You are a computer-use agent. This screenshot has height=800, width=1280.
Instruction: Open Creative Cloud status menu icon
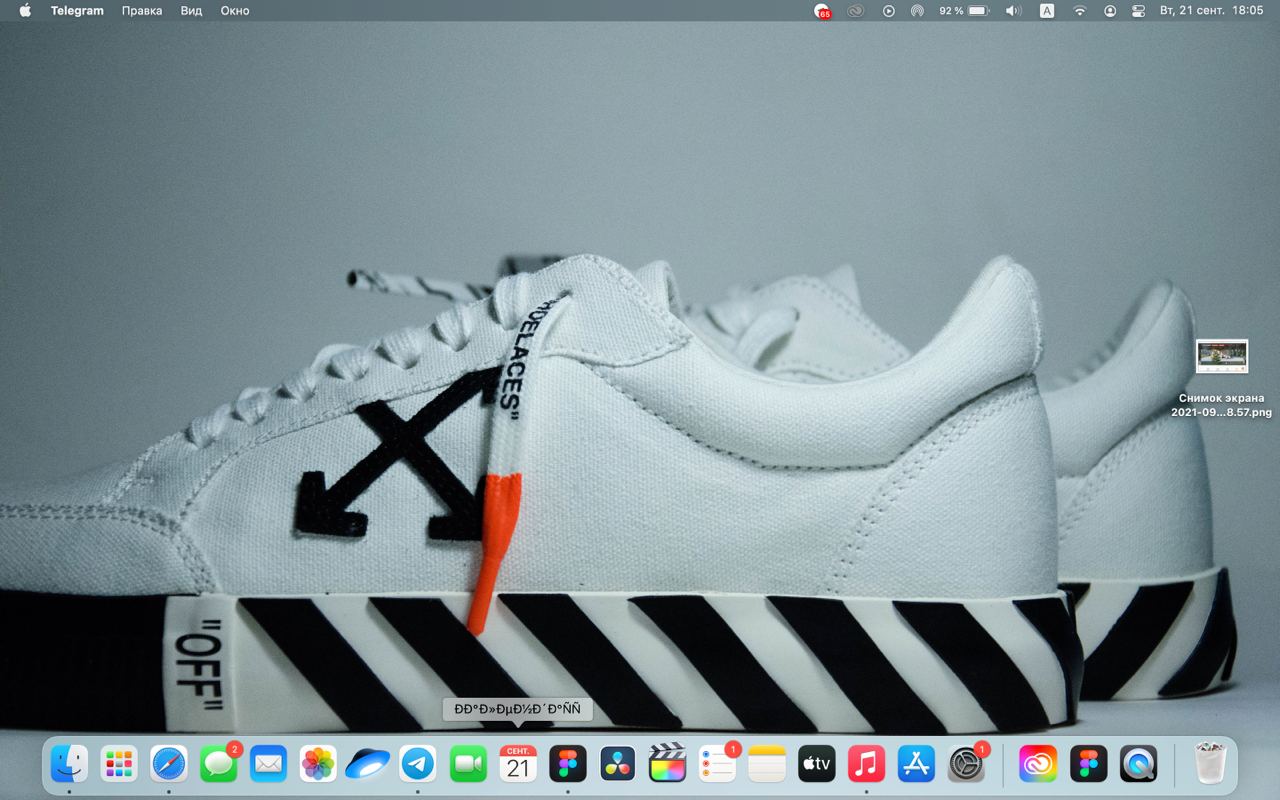855,10
